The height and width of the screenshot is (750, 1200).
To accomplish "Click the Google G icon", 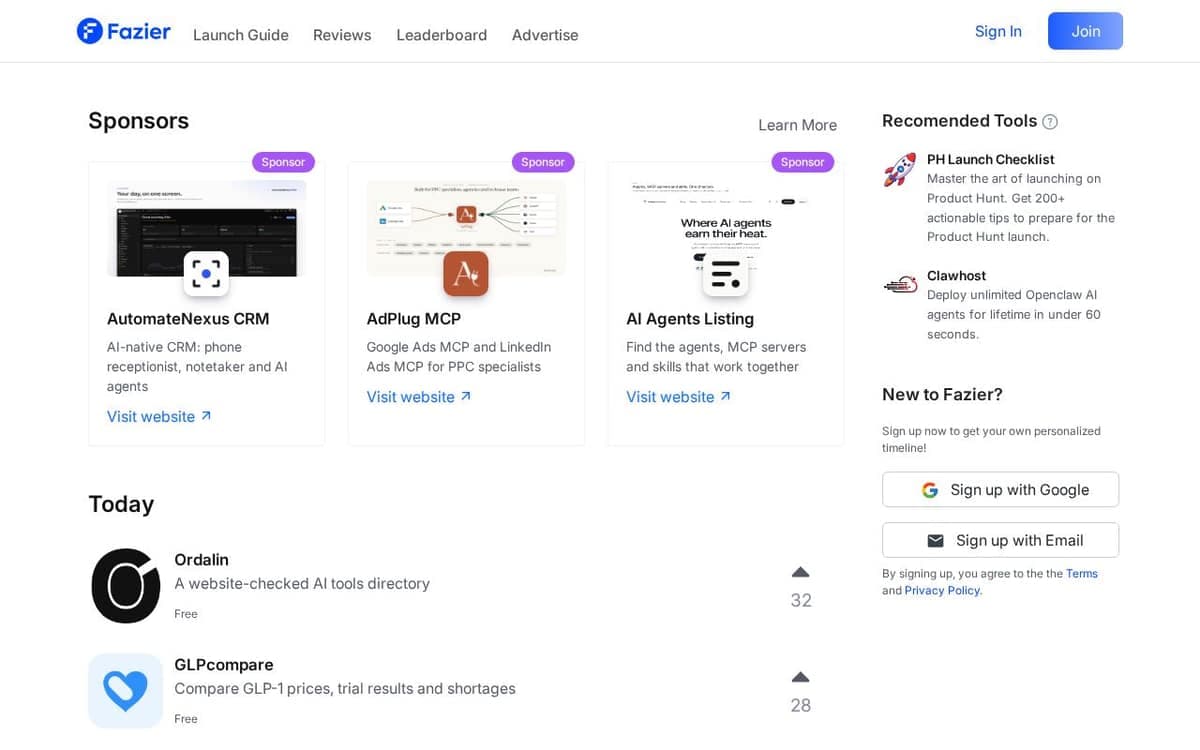I will point(930,490).
